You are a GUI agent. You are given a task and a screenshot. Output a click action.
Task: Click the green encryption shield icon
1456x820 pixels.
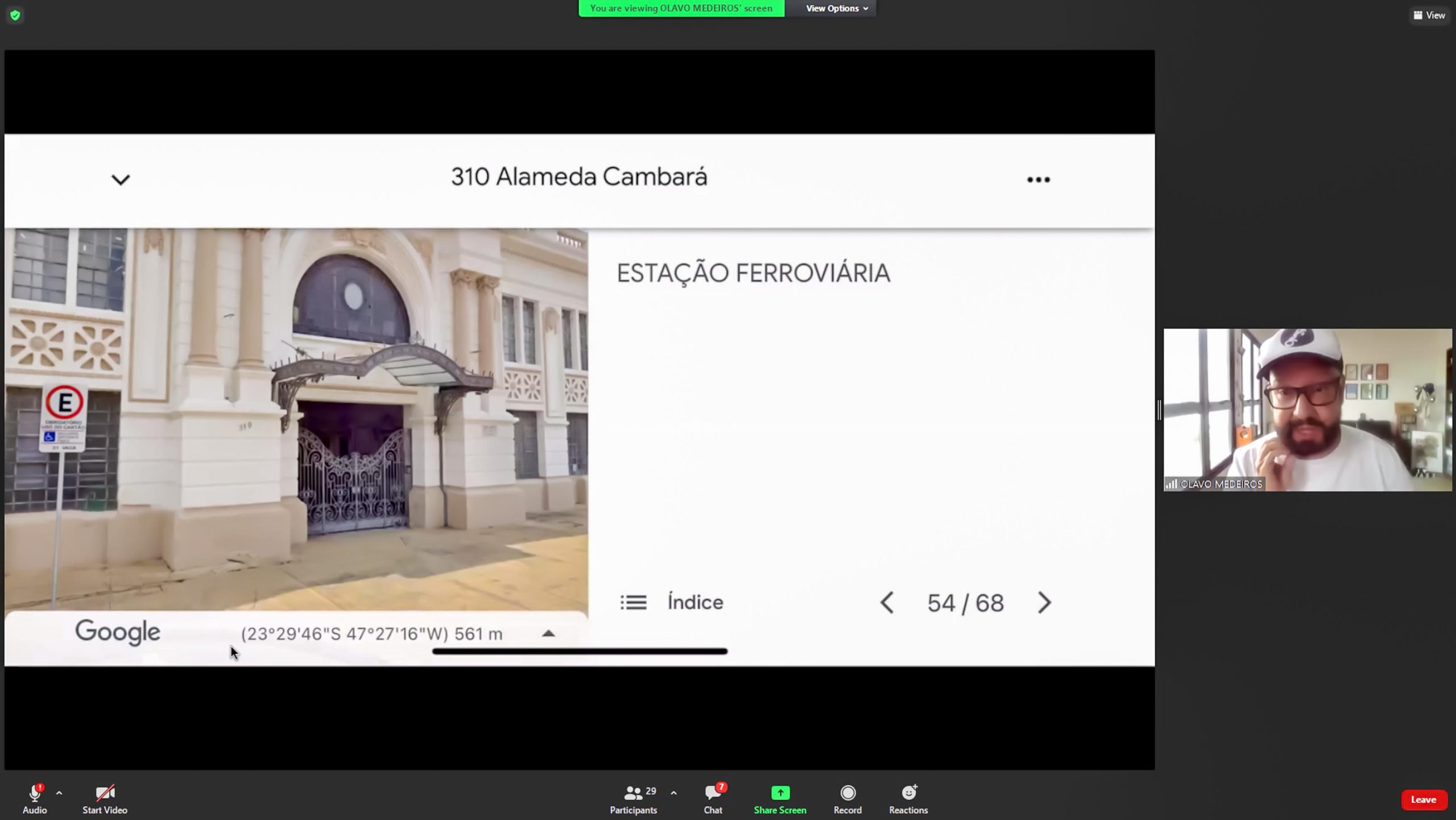click(x=15, y=15)
